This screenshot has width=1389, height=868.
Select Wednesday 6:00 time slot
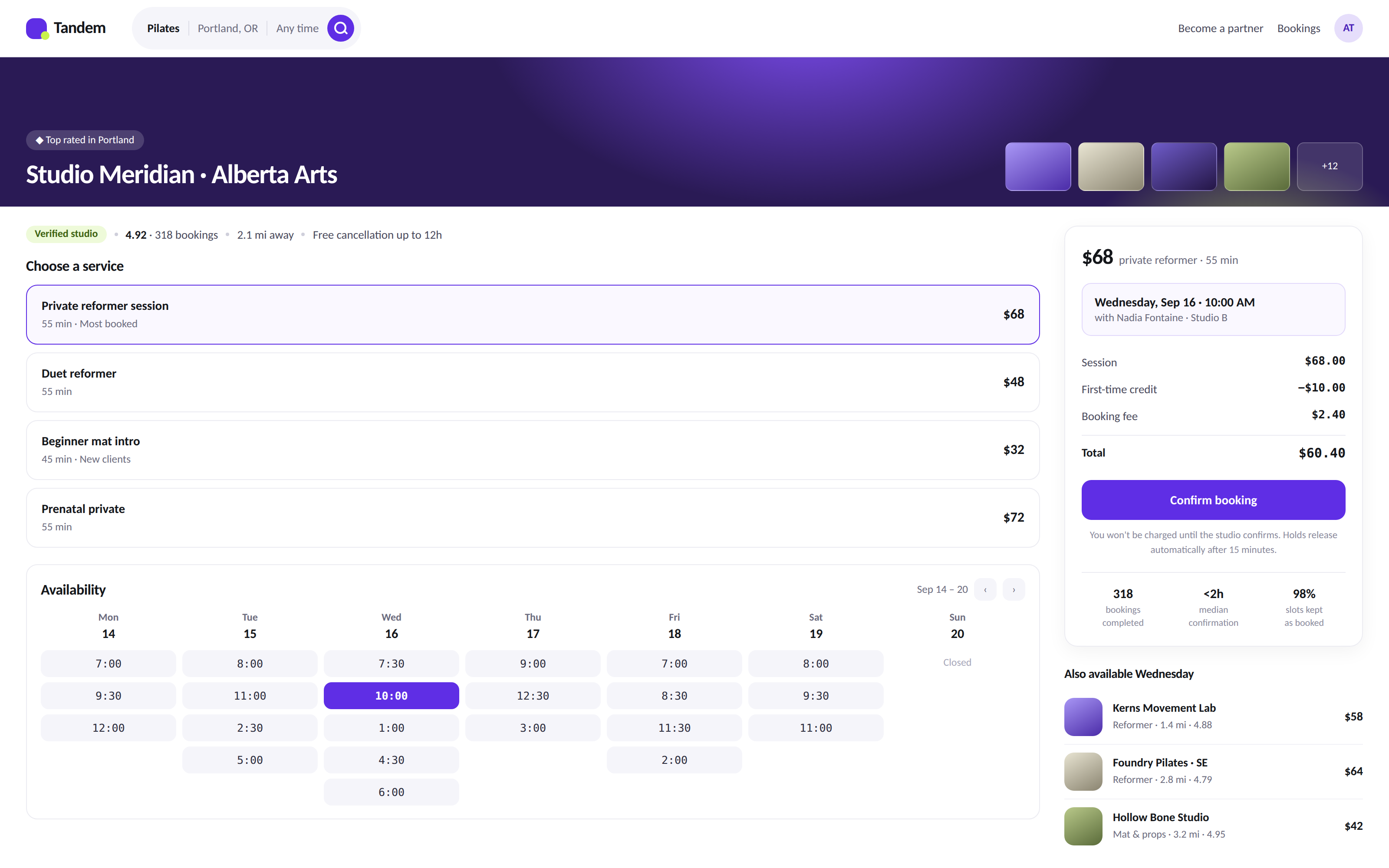[x=392, y=792]
